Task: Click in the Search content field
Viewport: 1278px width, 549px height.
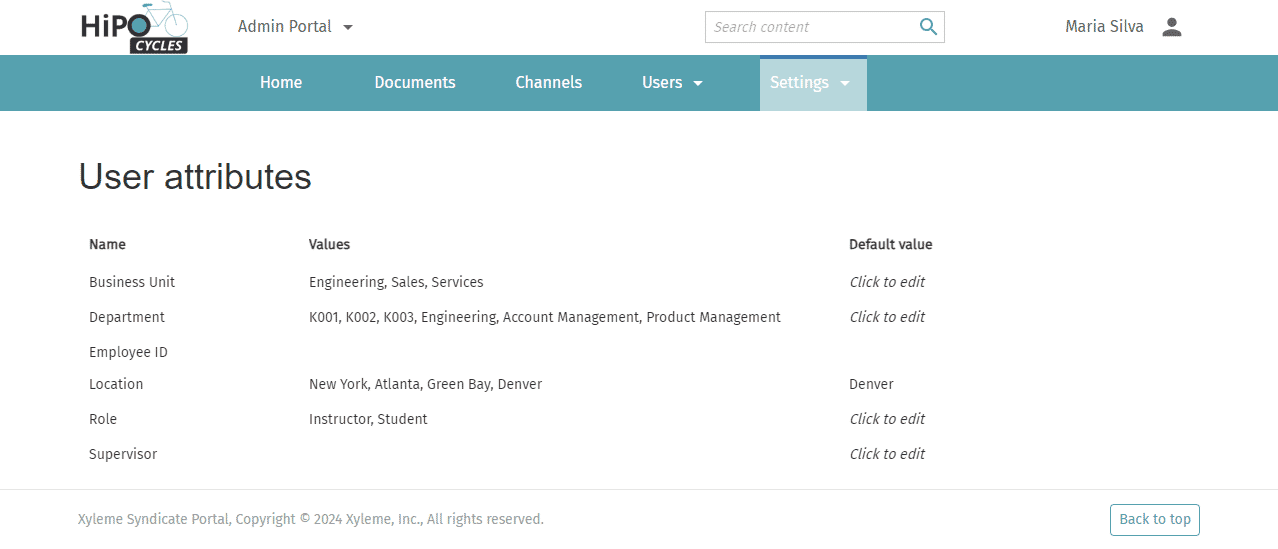Action: [810, 27]
